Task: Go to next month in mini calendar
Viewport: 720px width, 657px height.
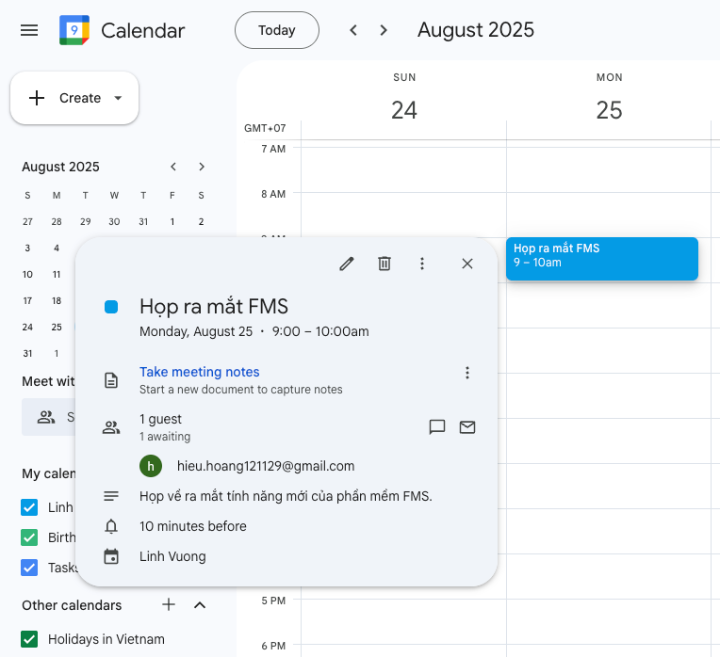Action: pyautogui.click(x=202, y=167)
